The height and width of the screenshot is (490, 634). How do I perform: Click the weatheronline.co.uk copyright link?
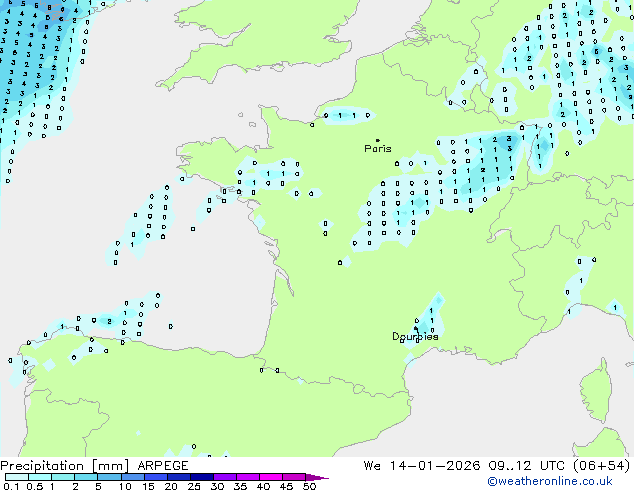click(x=550, y=481)
